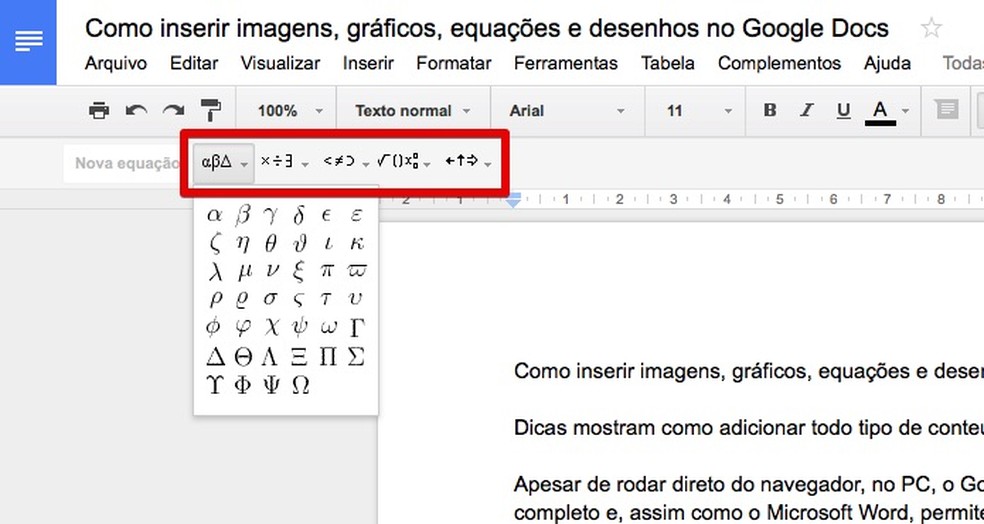Open the Tabela menu
The image size is (984, 524).
pos(668,63)
